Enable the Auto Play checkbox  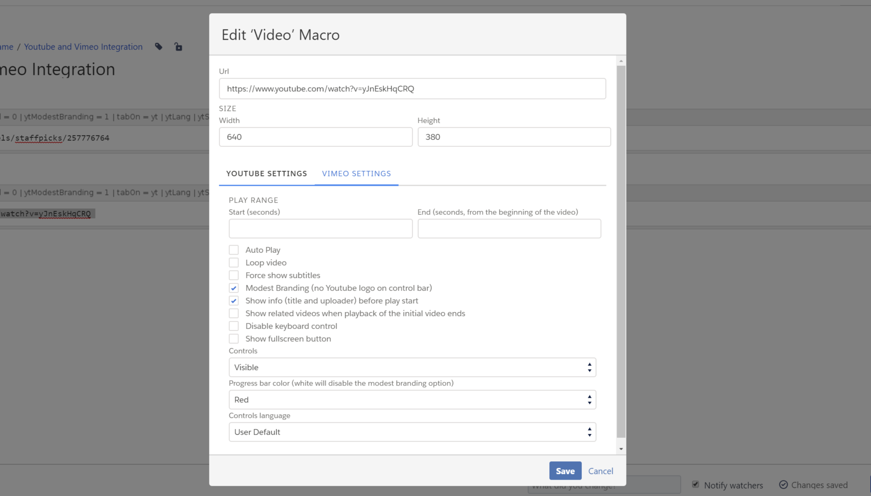pyautogui.click(x=234, y=250)
